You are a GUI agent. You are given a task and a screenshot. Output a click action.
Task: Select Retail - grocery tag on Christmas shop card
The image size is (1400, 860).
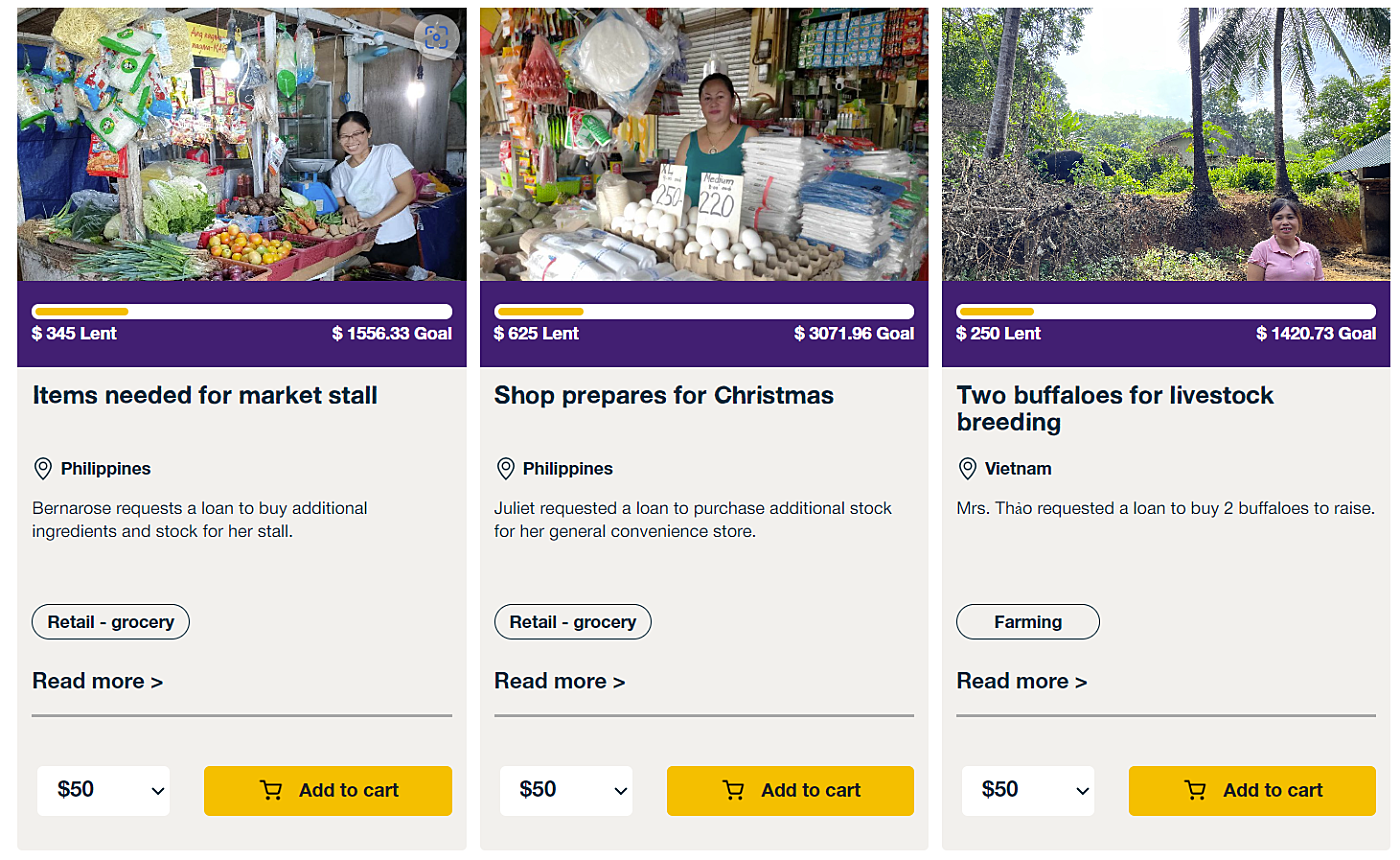pos(573,622)
